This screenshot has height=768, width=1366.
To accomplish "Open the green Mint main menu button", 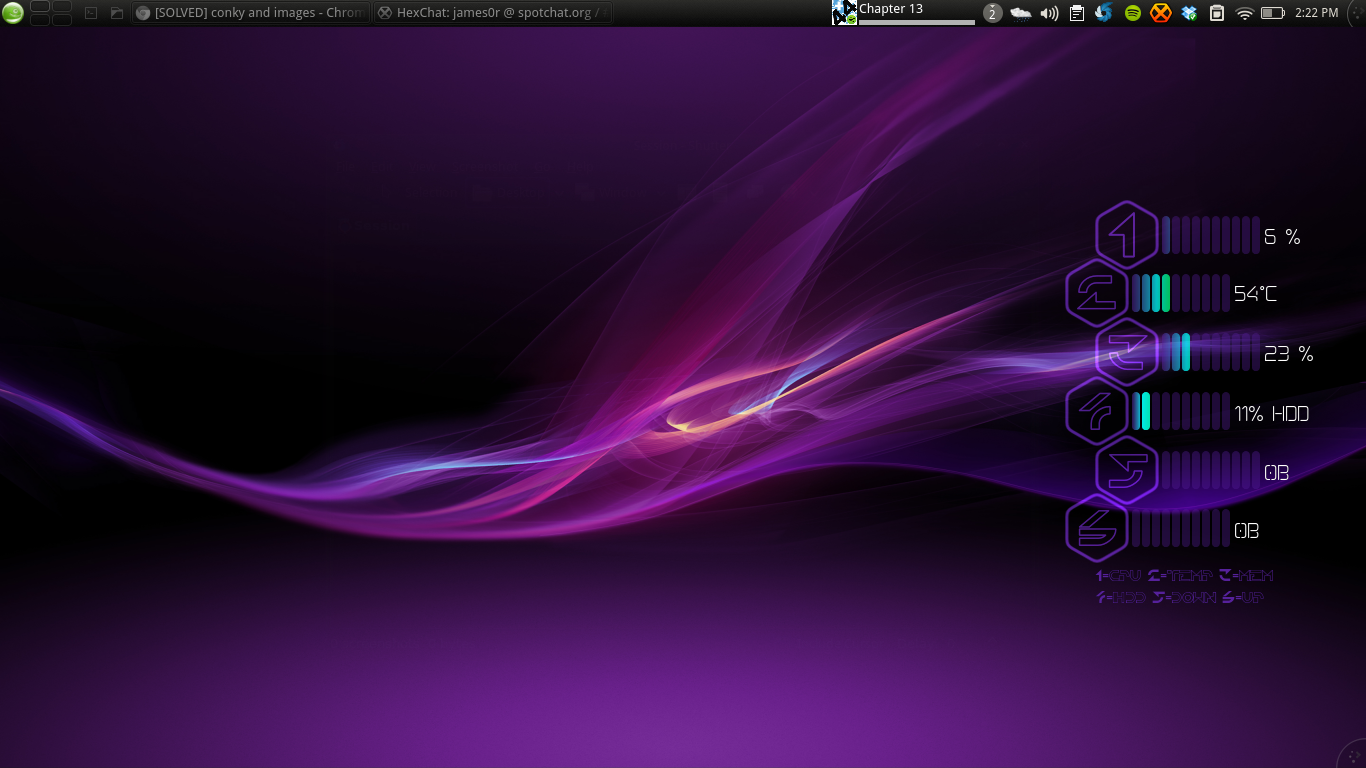I will pos(13,13).
